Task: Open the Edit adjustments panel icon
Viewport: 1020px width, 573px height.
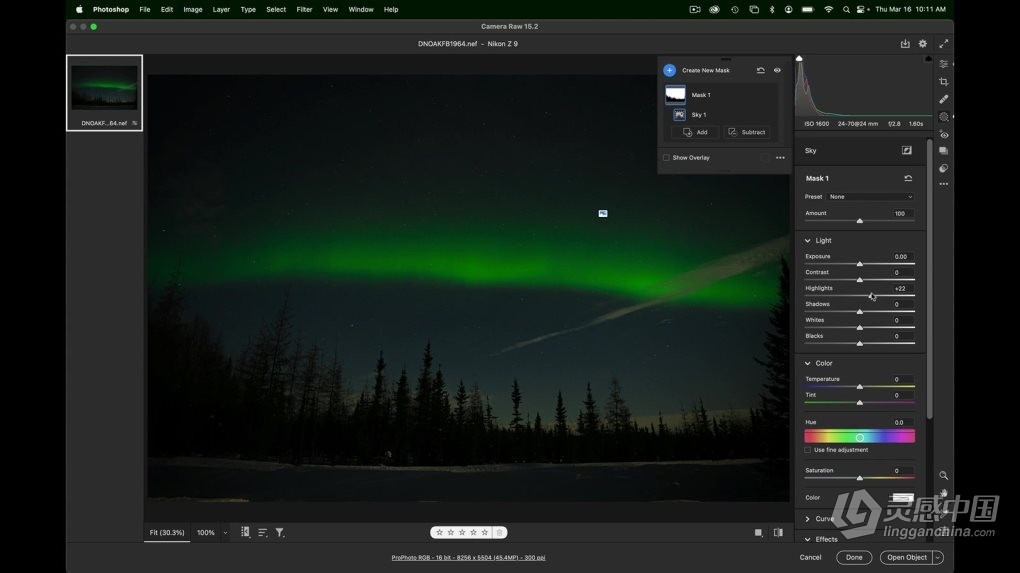Action: tap(943, 64)
